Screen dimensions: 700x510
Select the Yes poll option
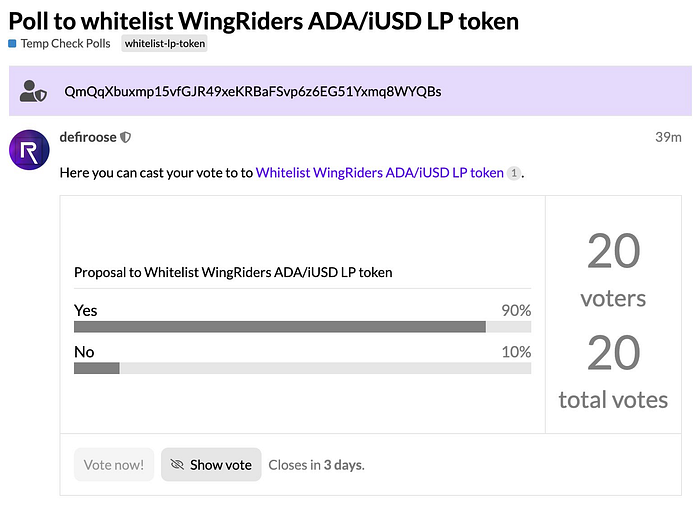tap(86, 310)
